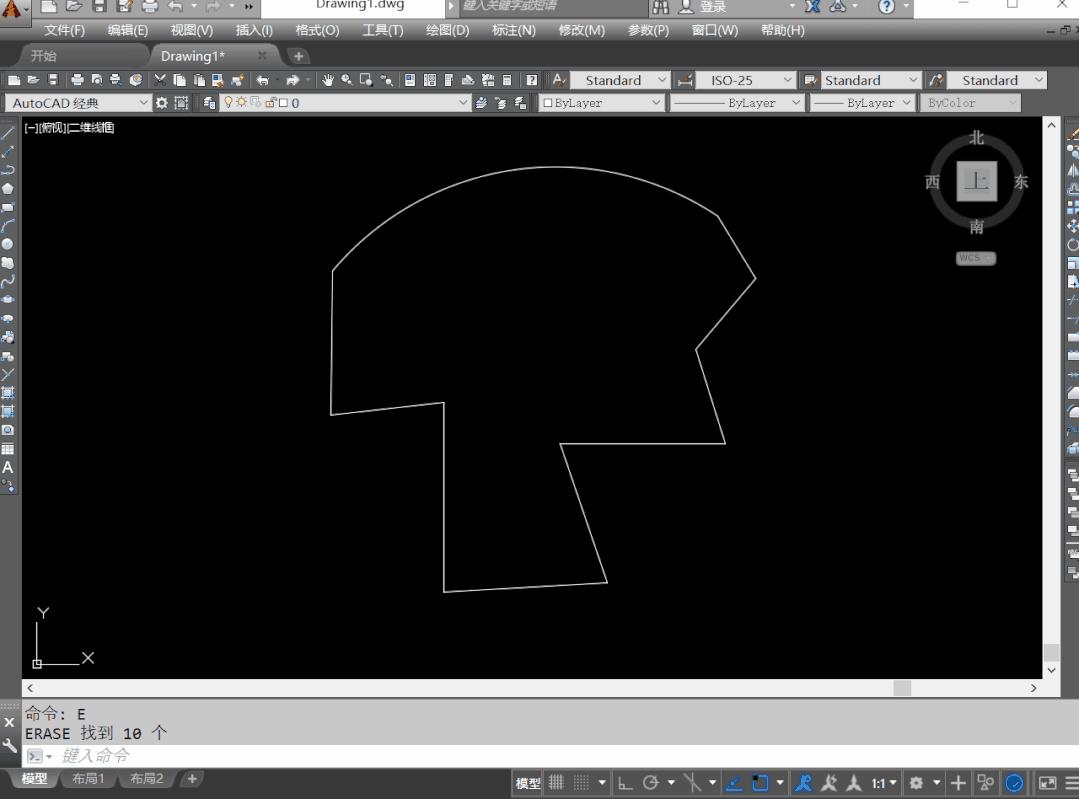Viewport: 1079px width, 799px height.
Task: Click the 登录 sign-in button
Action: click(713, 7)
